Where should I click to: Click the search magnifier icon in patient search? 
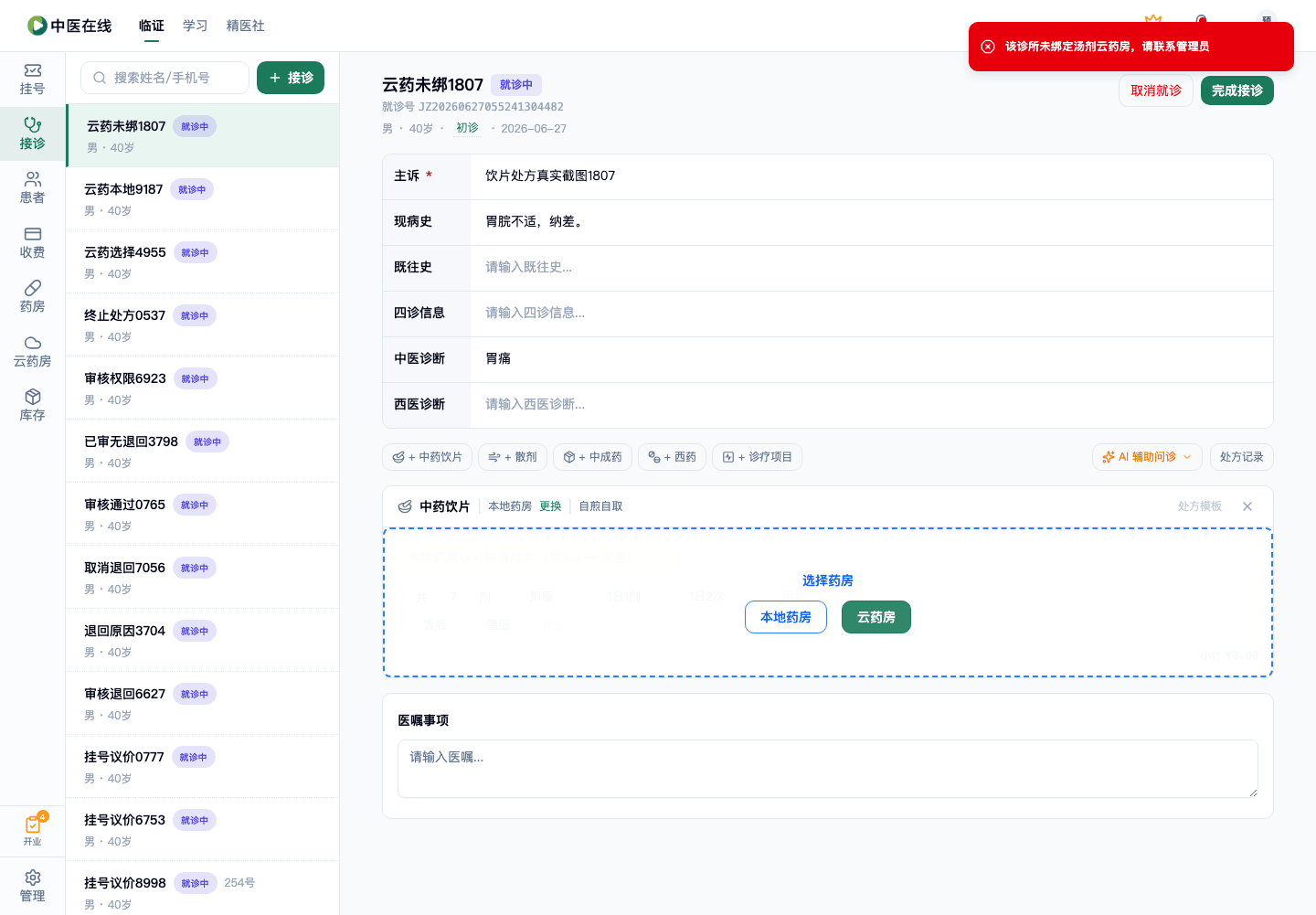pyautogui.click(x=100, y=78)
